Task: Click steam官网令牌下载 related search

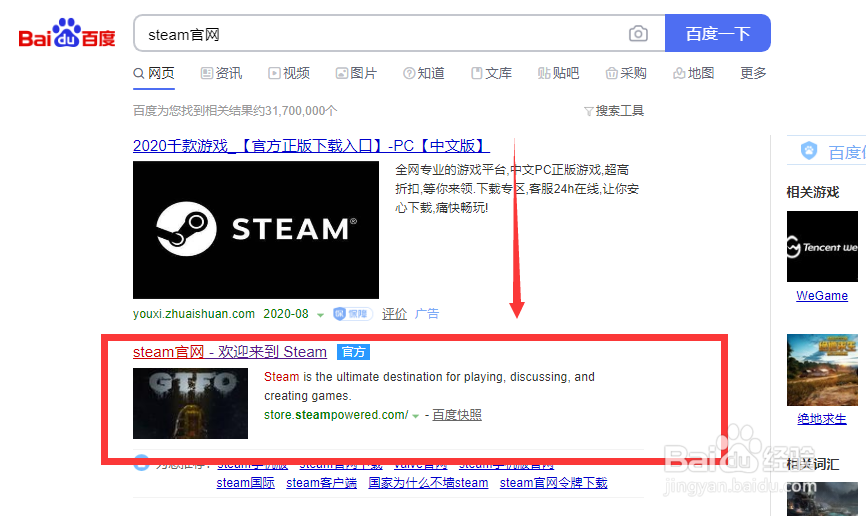Action: click(553, 483)
